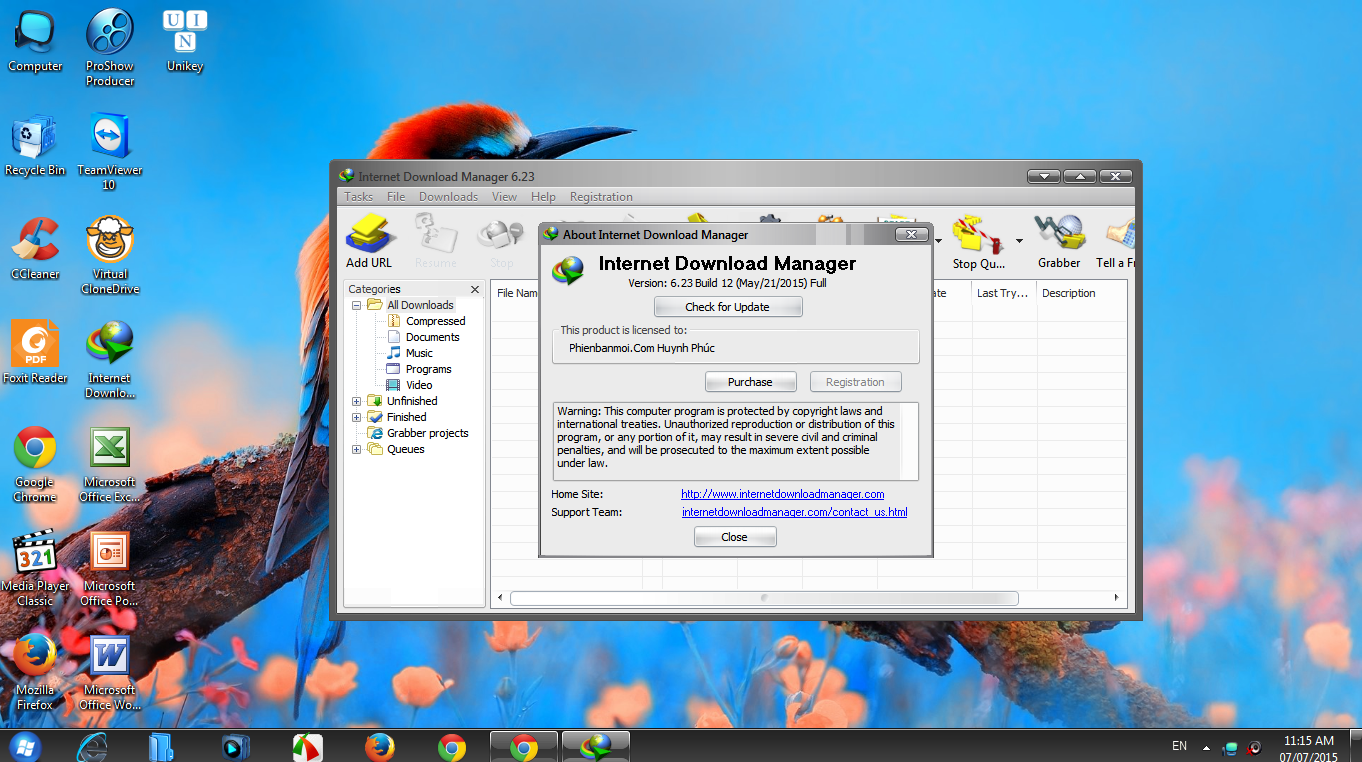
Task: Show hidden system tray icons
Action: (1206, 747)
